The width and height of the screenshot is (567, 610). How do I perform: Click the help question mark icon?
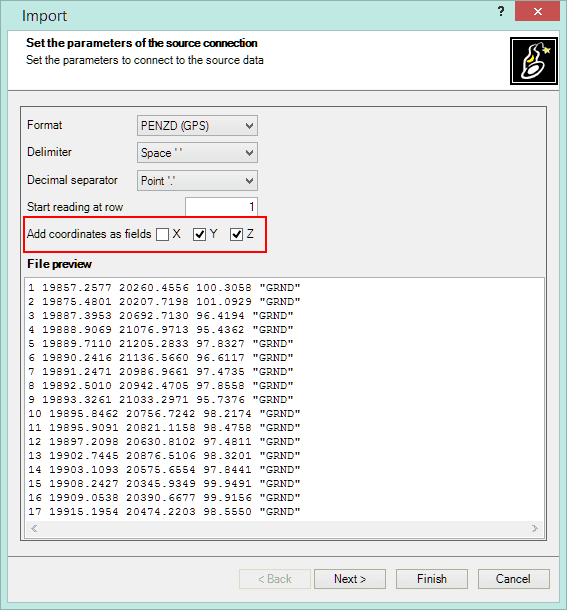tap(501, 11)
